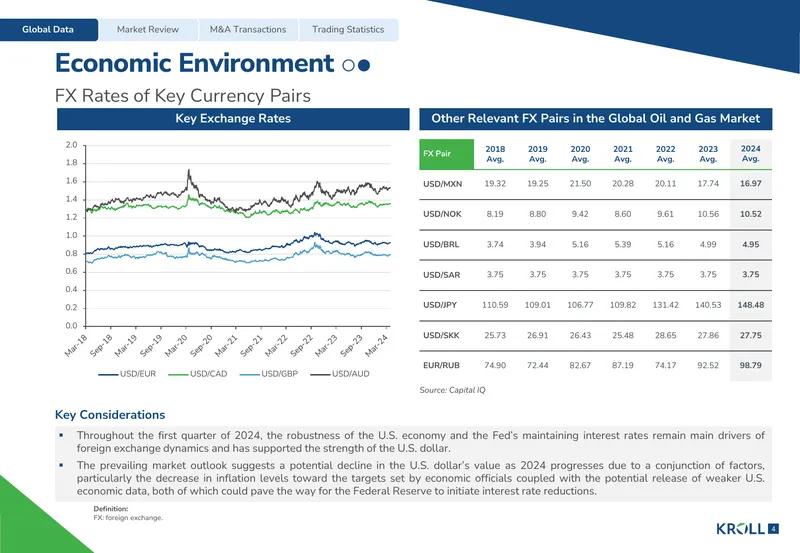This screenshot has width=800, height=553.
Task: Click the USD/CAD green legend swatch
Action: tap(178, 374)
